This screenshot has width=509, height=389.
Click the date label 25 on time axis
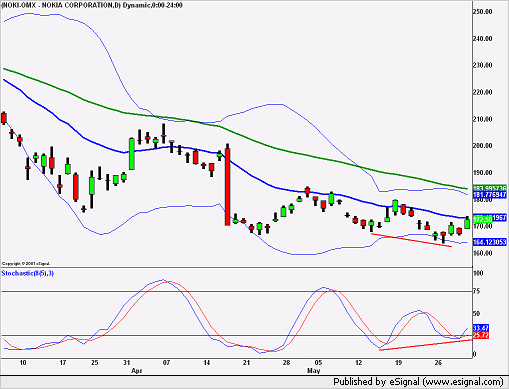tap(95, 363)
